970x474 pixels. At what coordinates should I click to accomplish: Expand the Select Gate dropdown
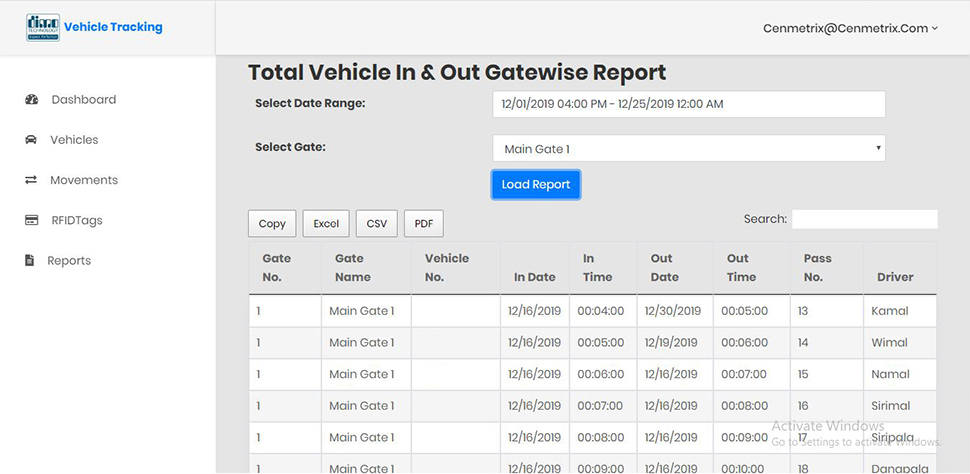(689, 149)
